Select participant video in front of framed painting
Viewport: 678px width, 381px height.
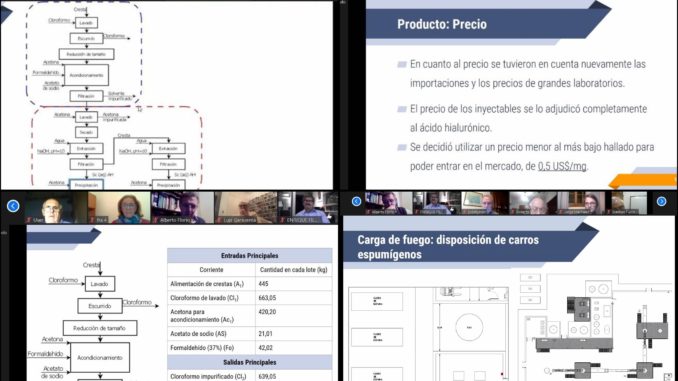pyautogui.click(x=484, y=204)
